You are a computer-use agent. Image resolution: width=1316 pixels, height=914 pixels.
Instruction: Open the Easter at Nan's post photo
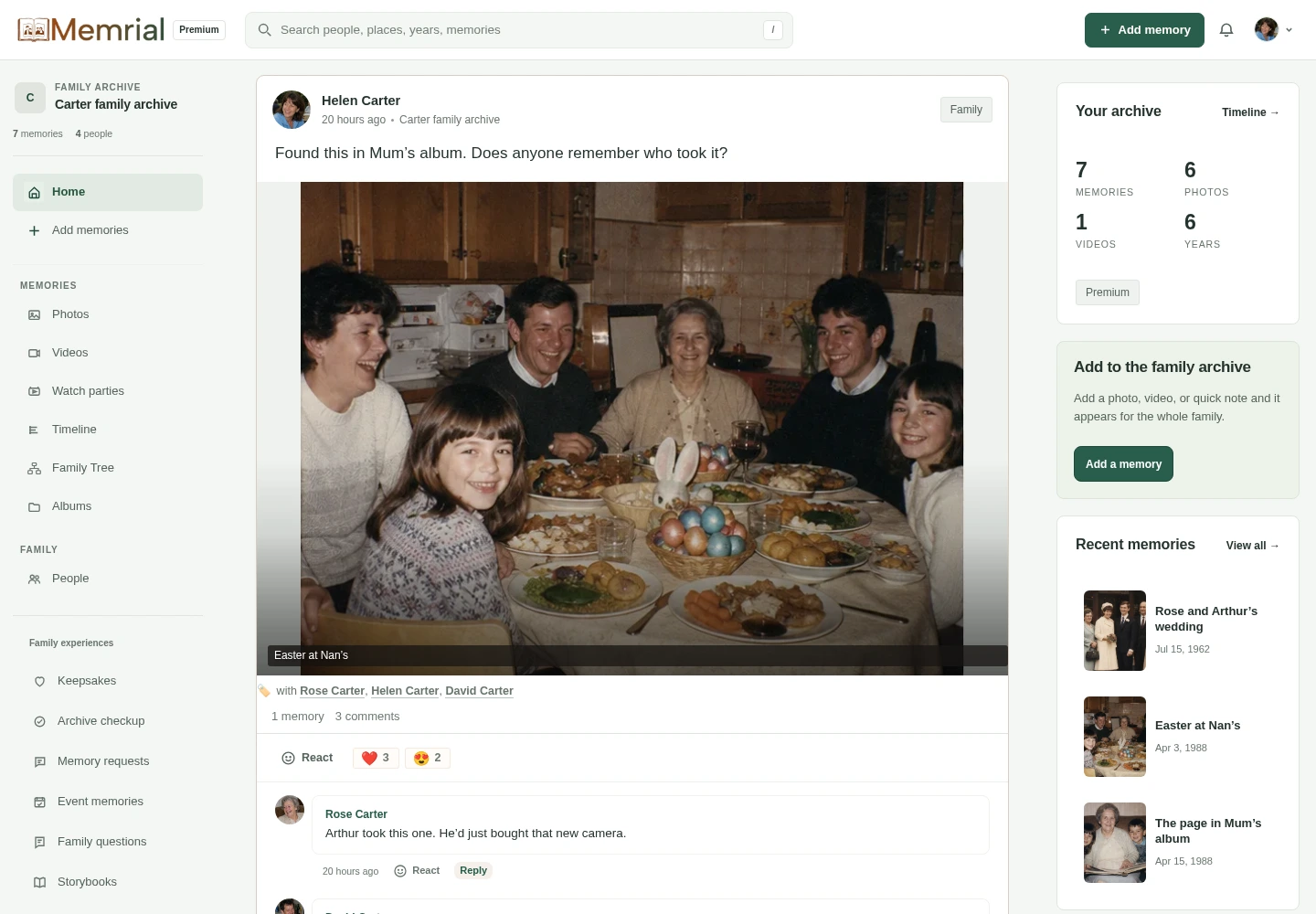coord(631,429)
